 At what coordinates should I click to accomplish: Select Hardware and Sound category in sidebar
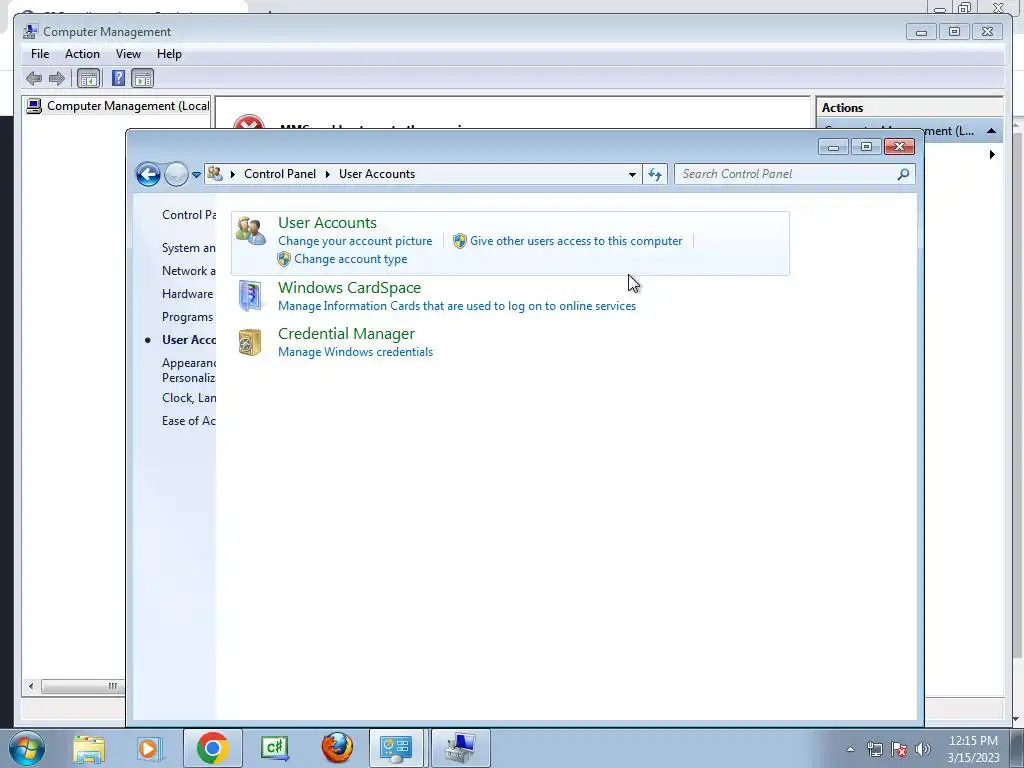tap(188, 294)
